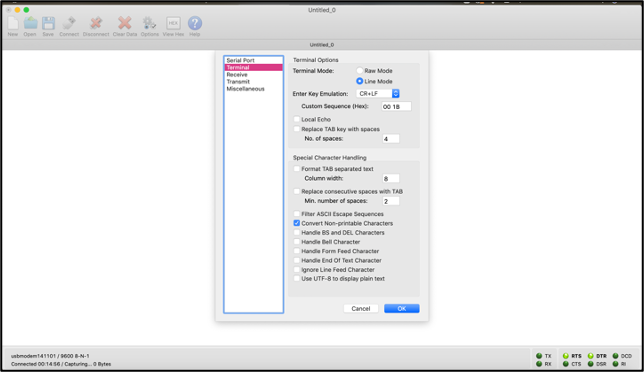Click the Cancel button
The height and width of the screenshot is (372, 644).
(361, 308)
